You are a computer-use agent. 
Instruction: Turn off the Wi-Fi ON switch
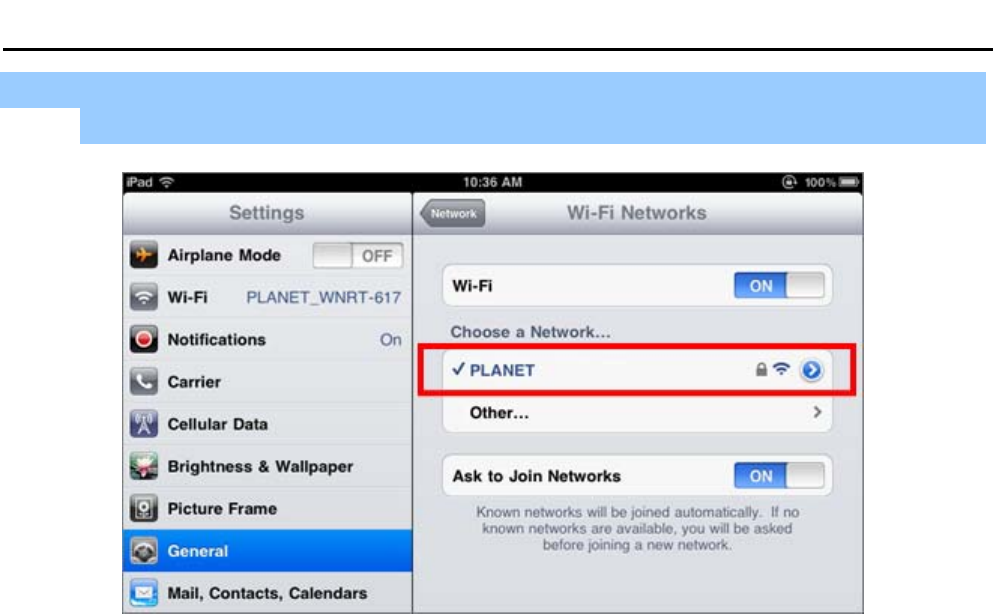tap(779, 285)
